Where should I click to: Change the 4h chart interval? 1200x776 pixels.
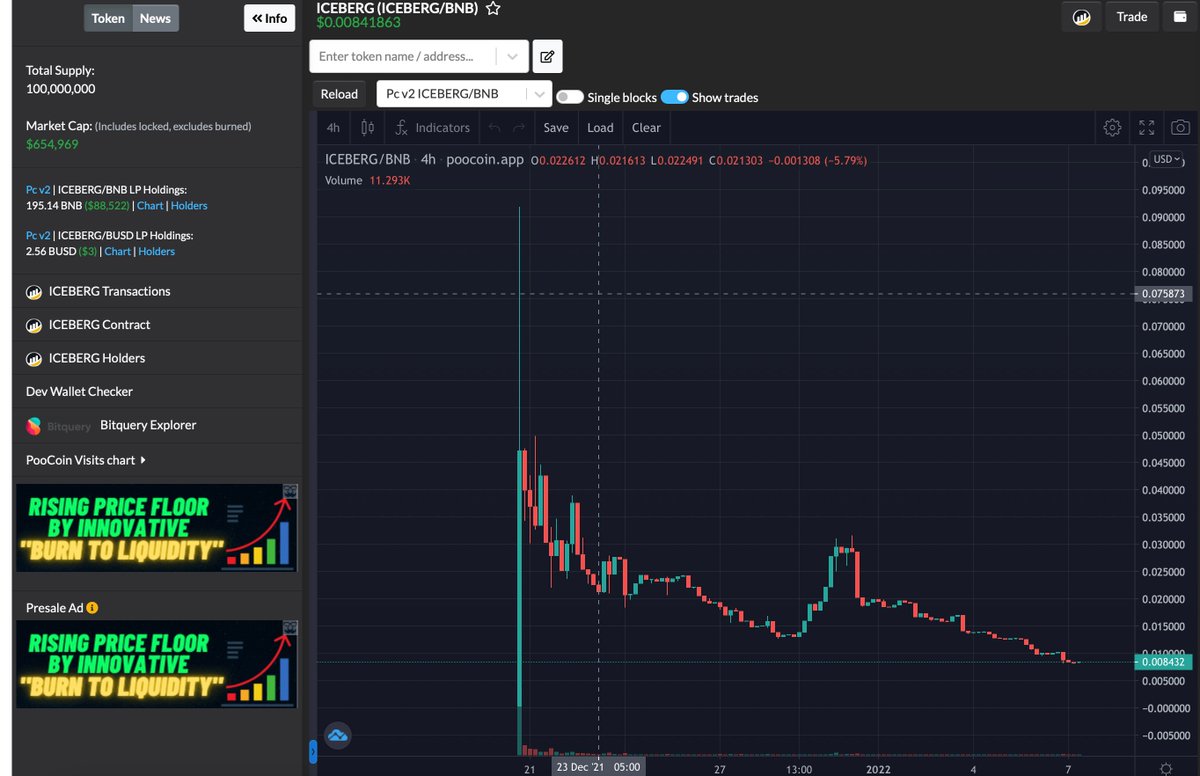tap(333, 127)
